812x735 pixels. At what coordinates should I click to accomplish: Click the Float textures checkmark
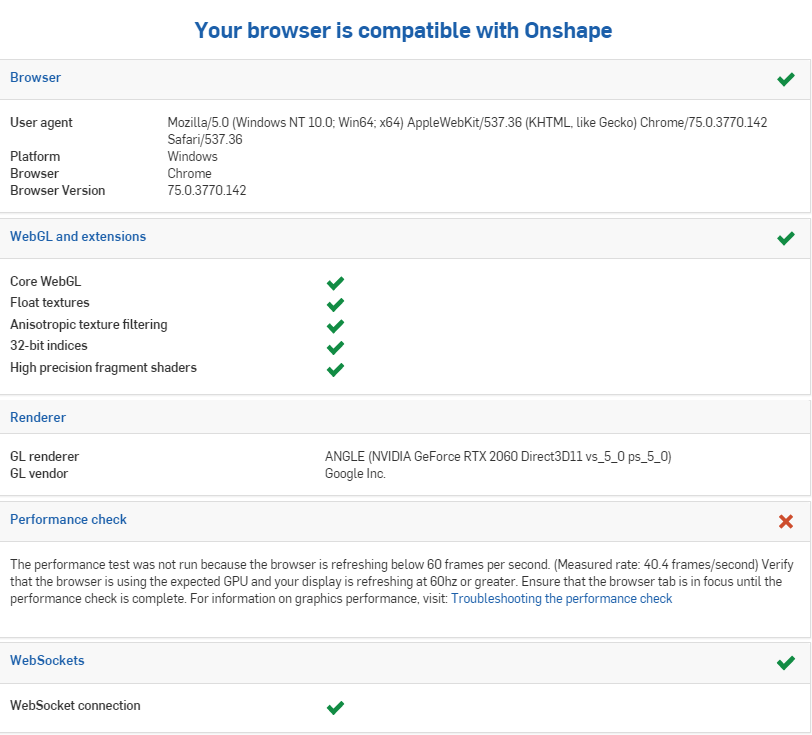[x=335, y=304]
